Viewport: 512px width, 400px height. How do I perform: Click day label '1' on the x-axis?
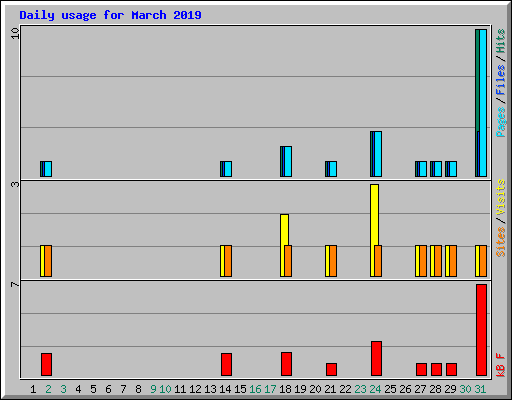(33, 389)
